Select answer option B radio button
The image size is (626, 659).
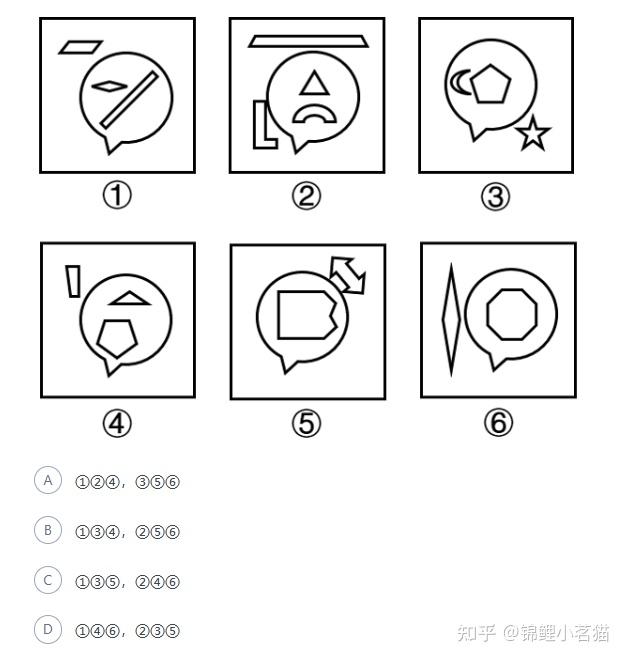pos(48,530)
